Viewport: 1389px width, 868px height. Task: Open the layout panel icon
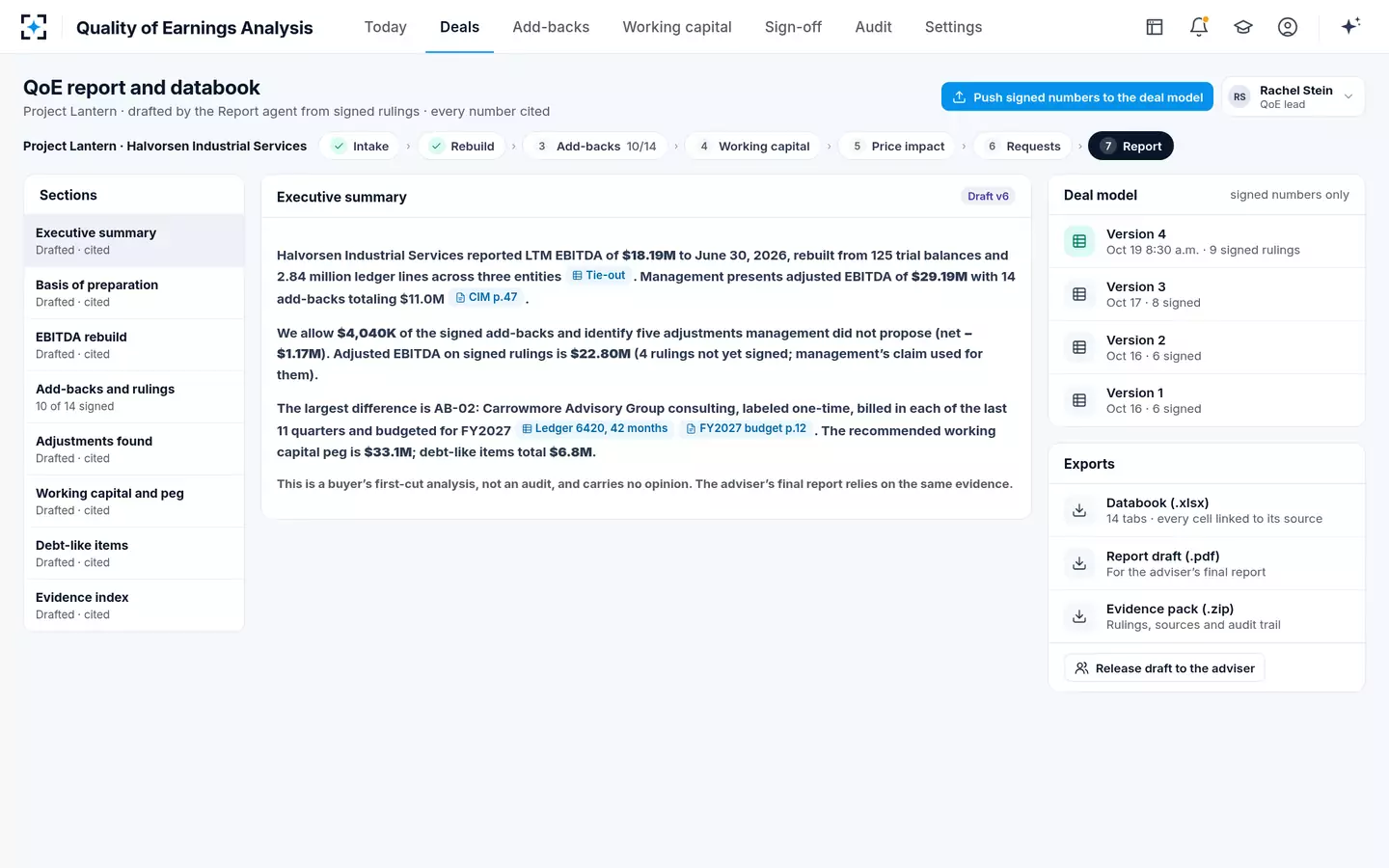1155,27
